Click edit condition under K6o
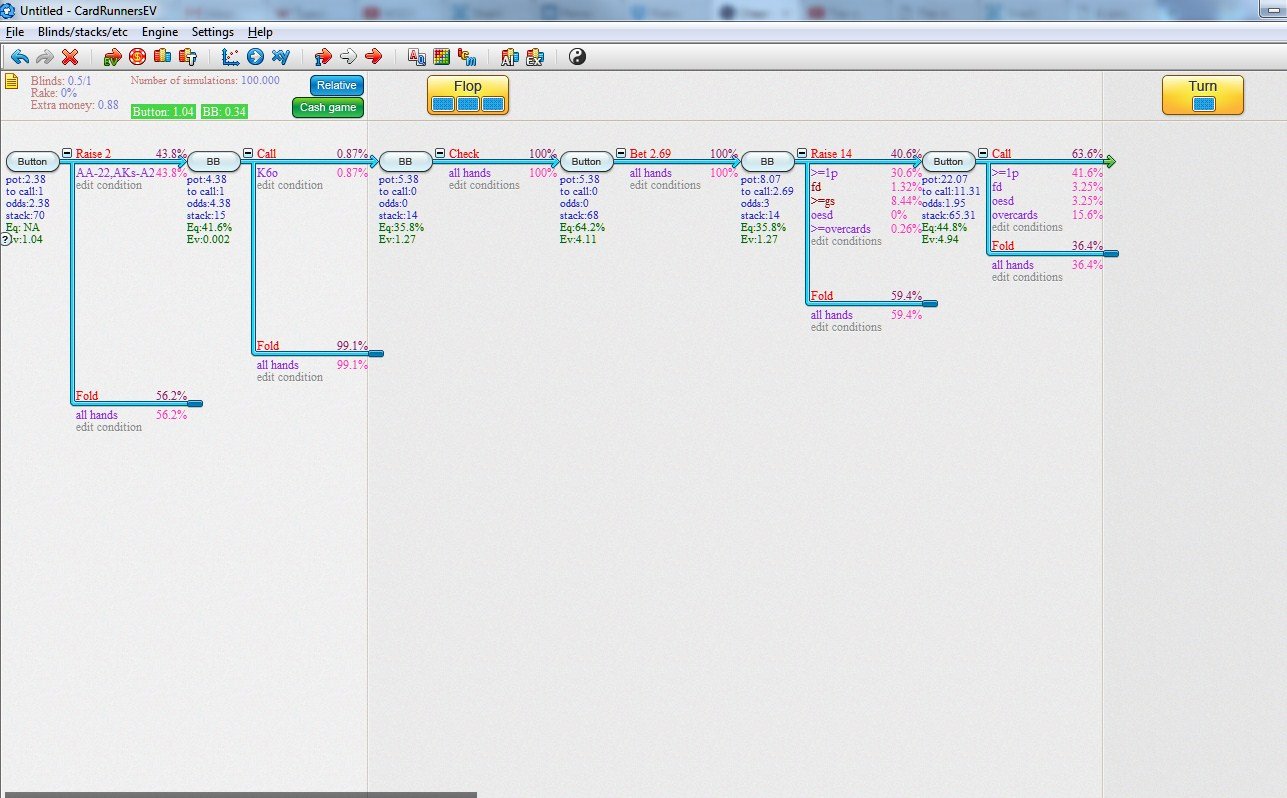 (290, 185)
